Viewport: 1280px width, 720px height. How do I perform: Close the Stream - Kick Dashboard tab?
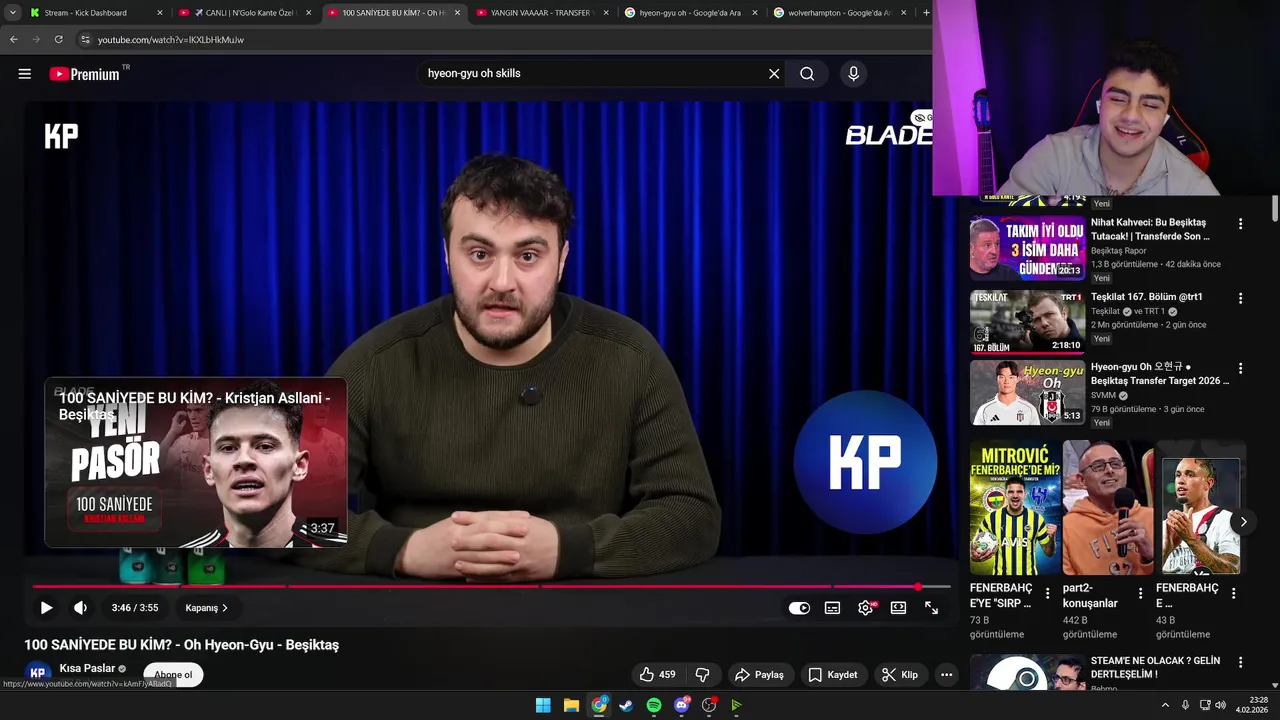[159, 13]
